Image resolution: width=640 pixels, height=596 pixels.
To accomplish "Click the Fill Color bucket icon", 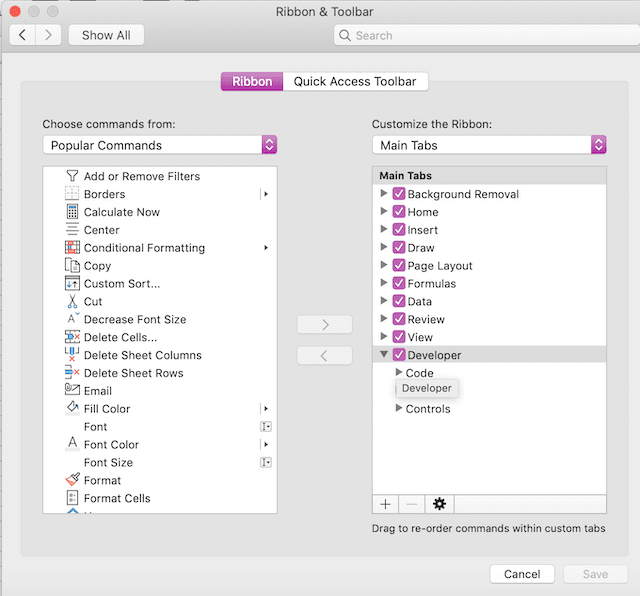I will tap(73, 408).
